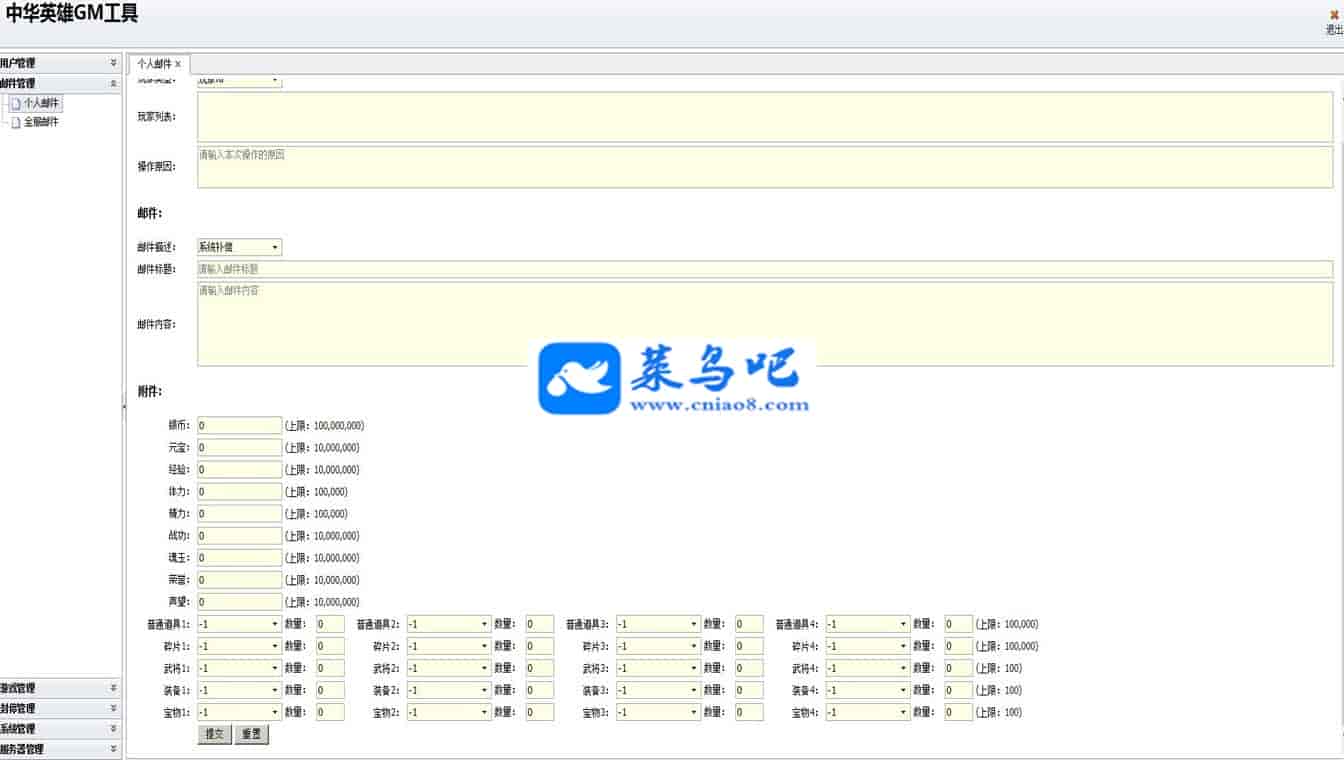
Task: Switch to the 个人邮件 tab
Action: click(155, 64)
